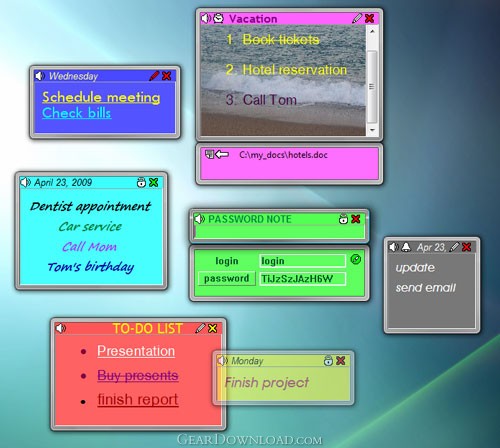This screenshot has width=500, height=448.
Task: Click the green round icon beside login field
Action: (x=356, y=259)
